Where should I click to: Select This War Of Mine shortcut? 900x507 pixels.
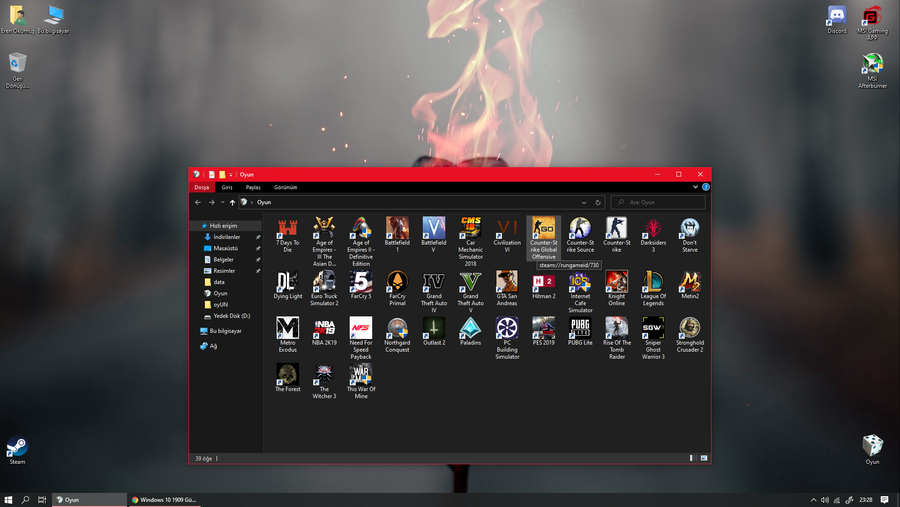(x=361, y=381)
